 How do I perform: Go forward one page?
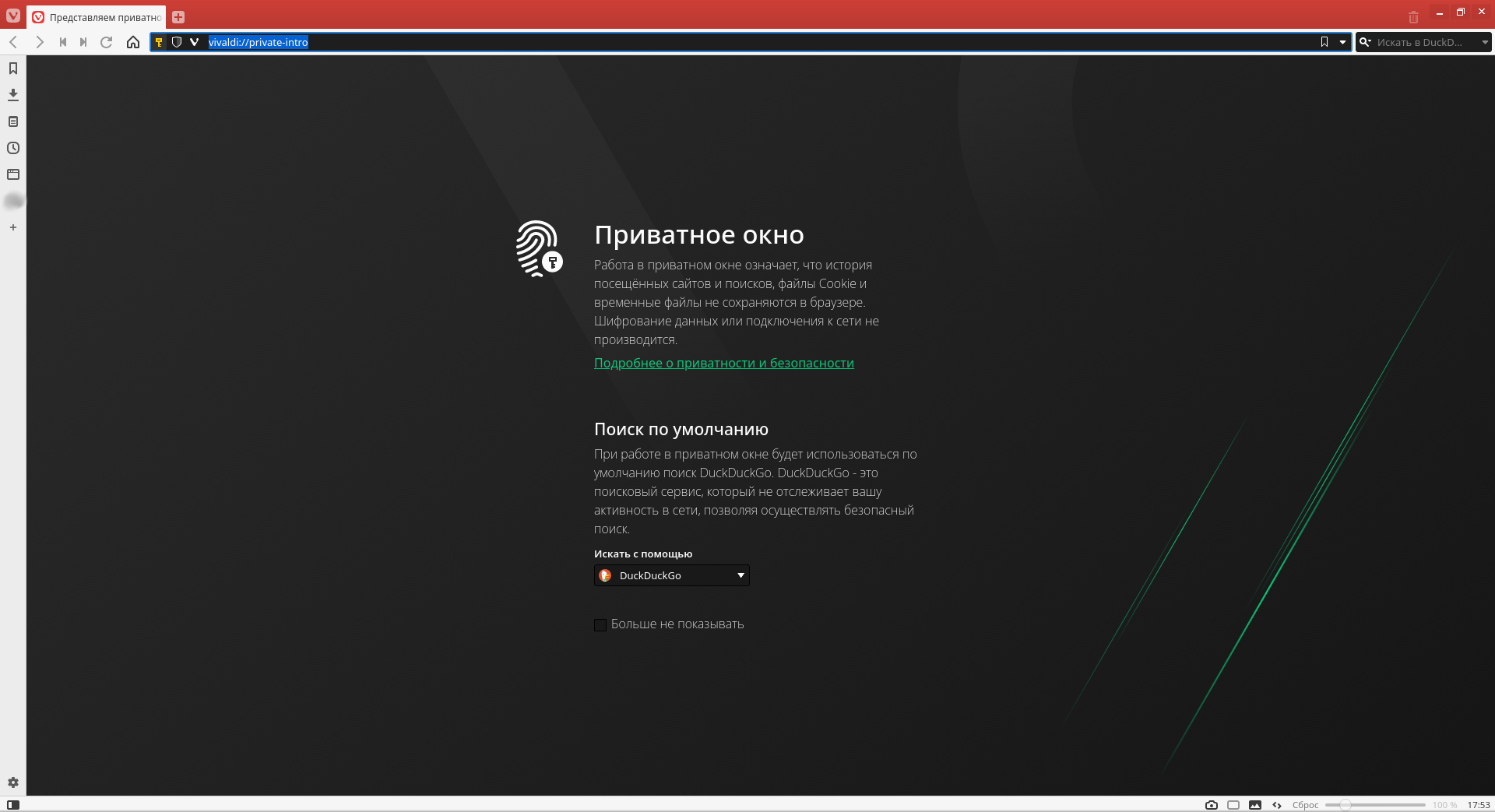click(39, 42)
